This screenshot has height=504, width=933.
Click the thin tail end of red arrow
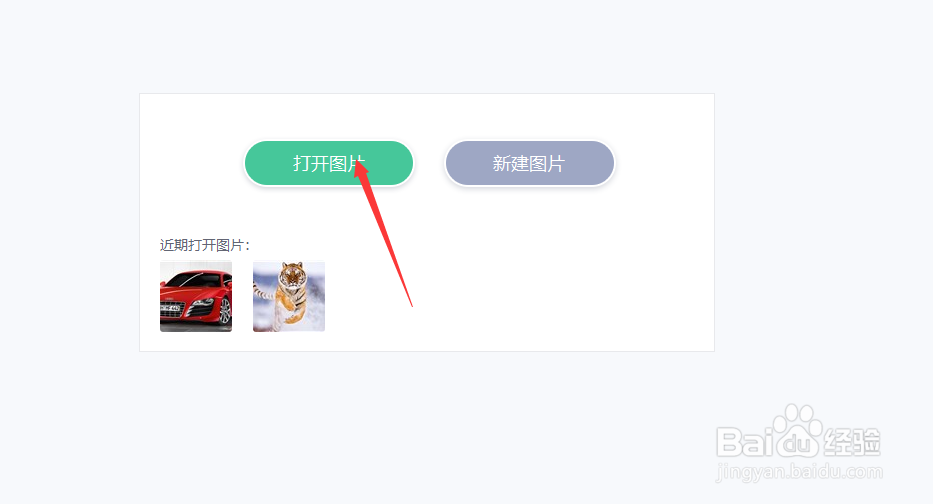click(x=411, y=305)
